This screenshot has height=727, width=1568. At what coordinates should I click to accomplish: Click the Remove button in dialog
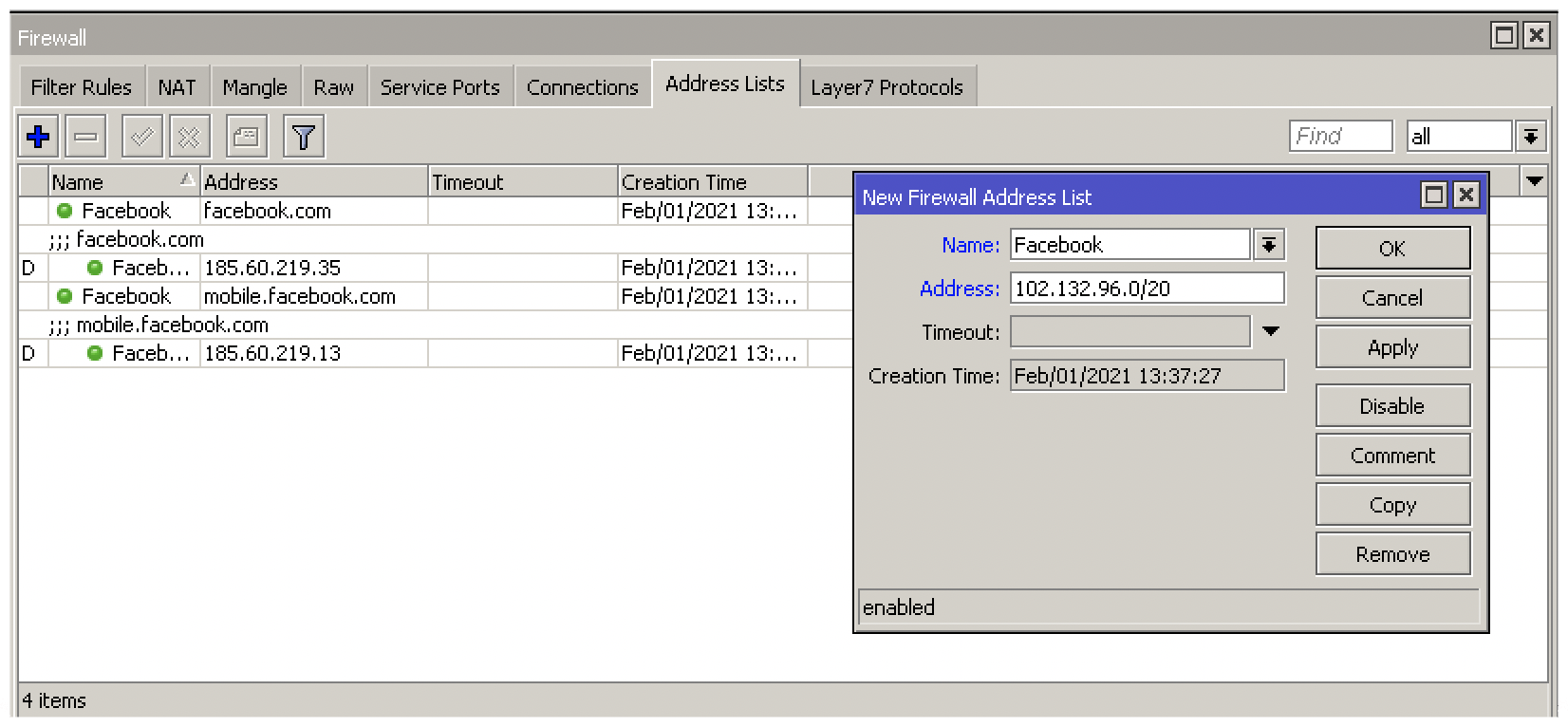tap(1392, 554)
